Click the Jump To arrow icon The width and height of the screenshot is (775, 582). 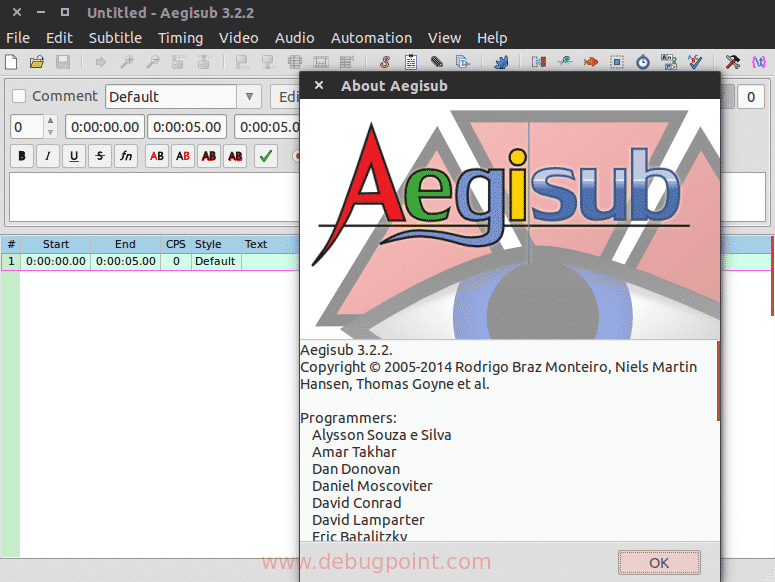101,62
